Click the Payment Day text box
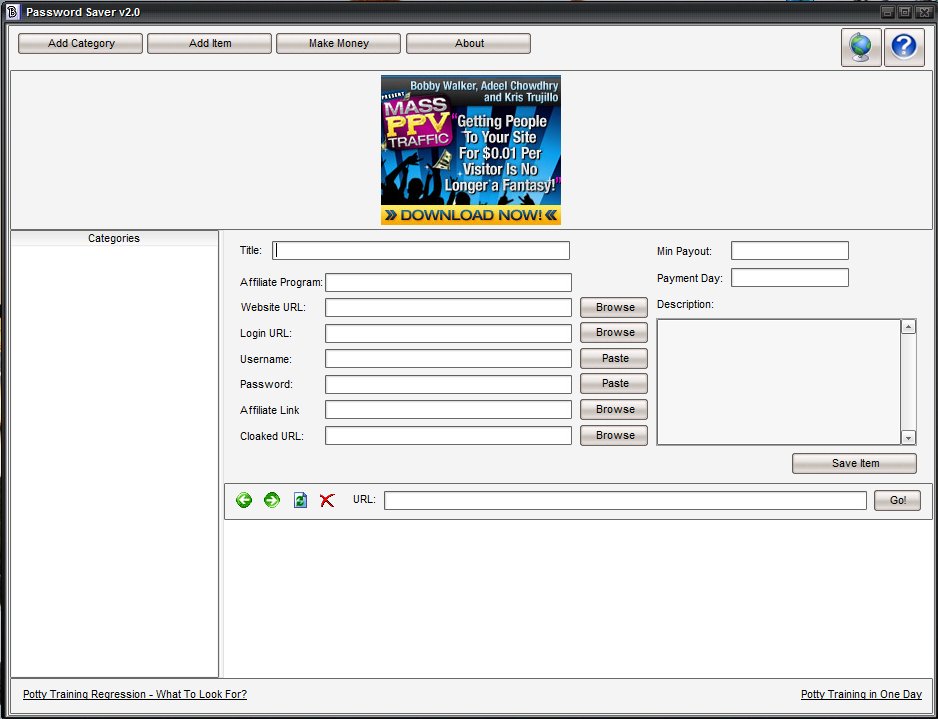This screenshot has width=938, height=719. click(x=790, y=278)
